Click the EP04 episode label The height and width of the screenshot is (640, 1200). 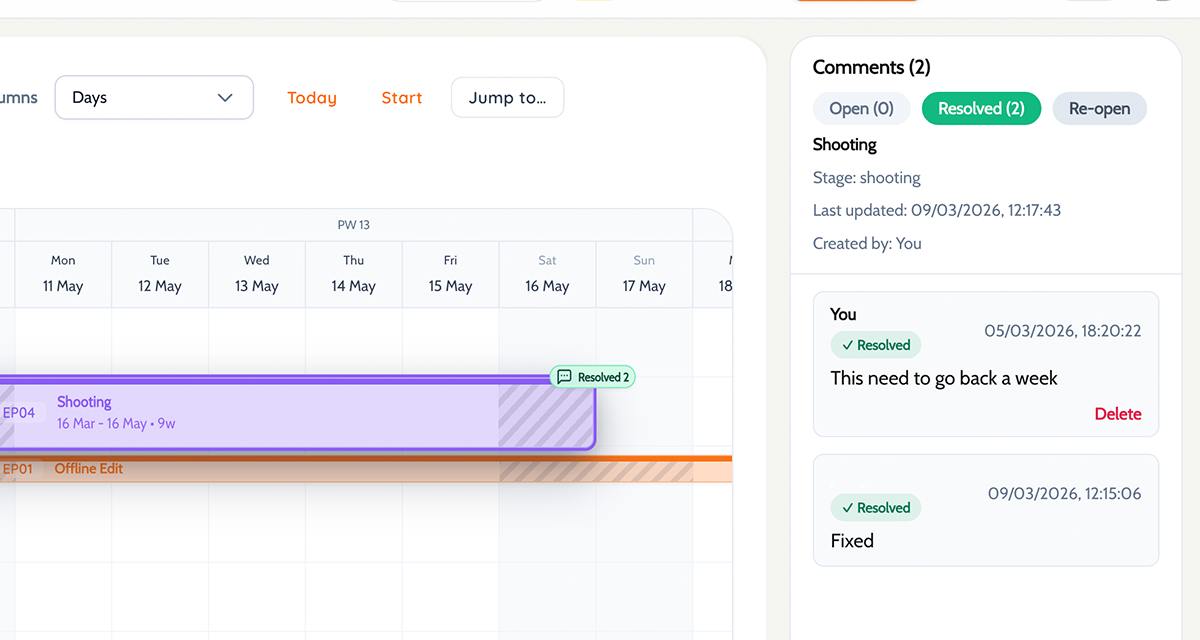(19, 413)
